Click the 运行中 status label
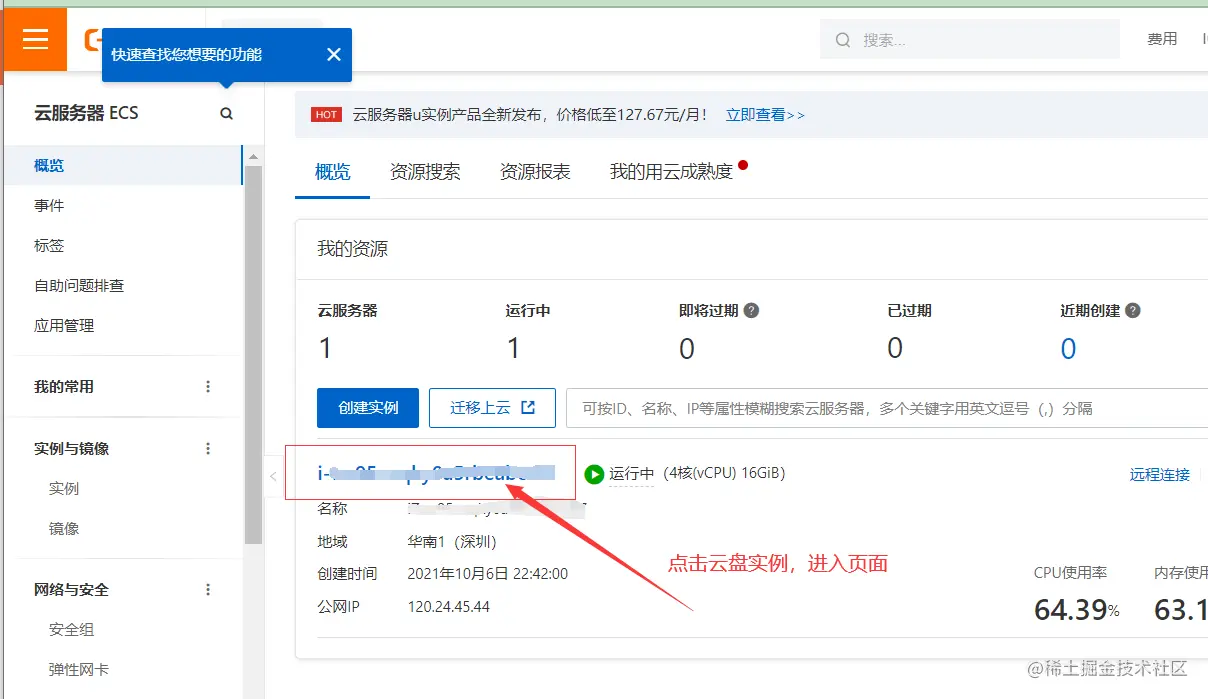 [x=631, y=474]
